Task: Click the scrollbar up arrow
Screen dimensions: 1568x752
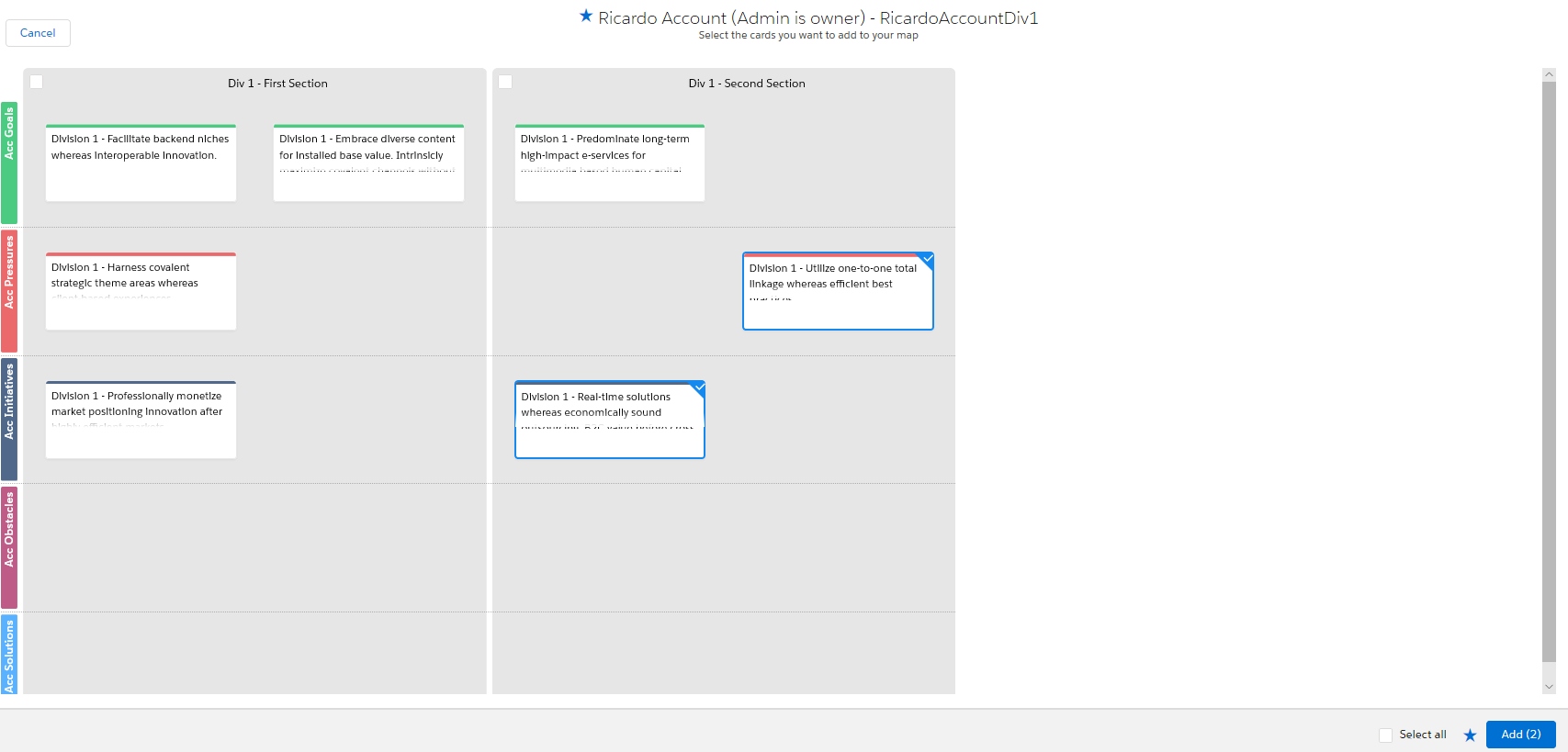Action: [x=1549, y=74]
